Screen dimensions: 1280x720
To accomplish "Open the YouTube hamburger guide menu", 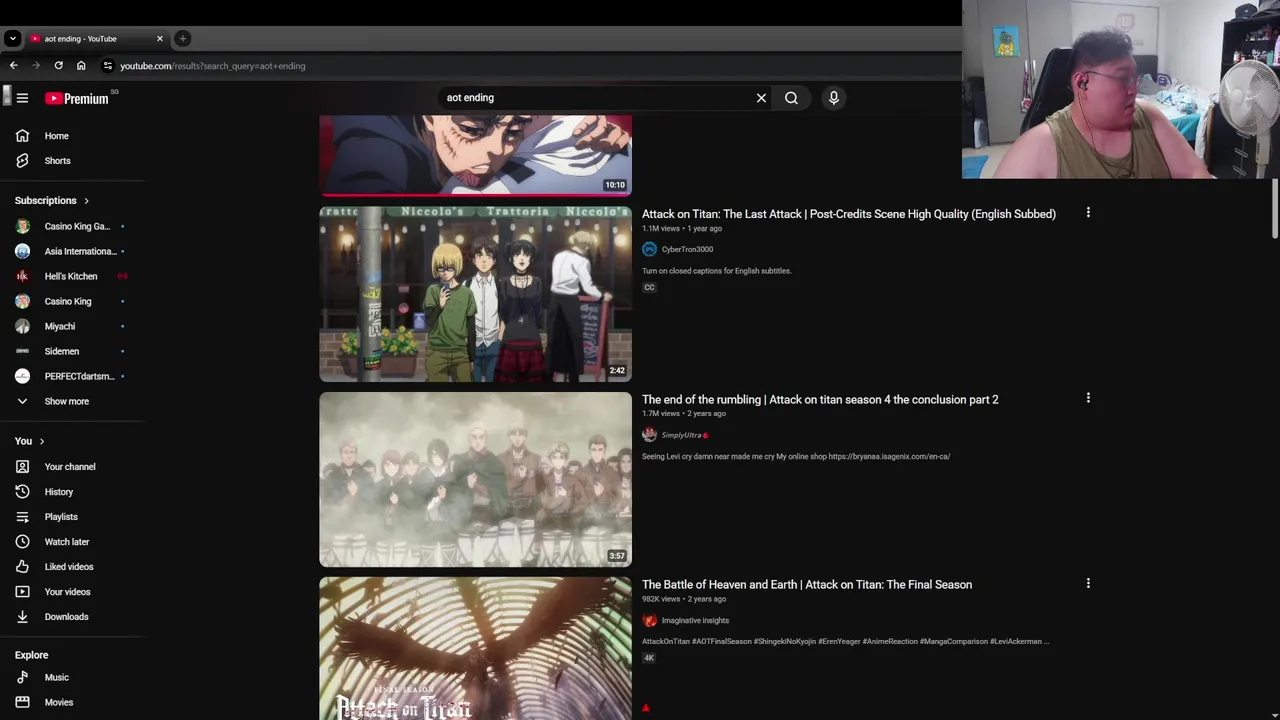I will click(x=22, y=98).
